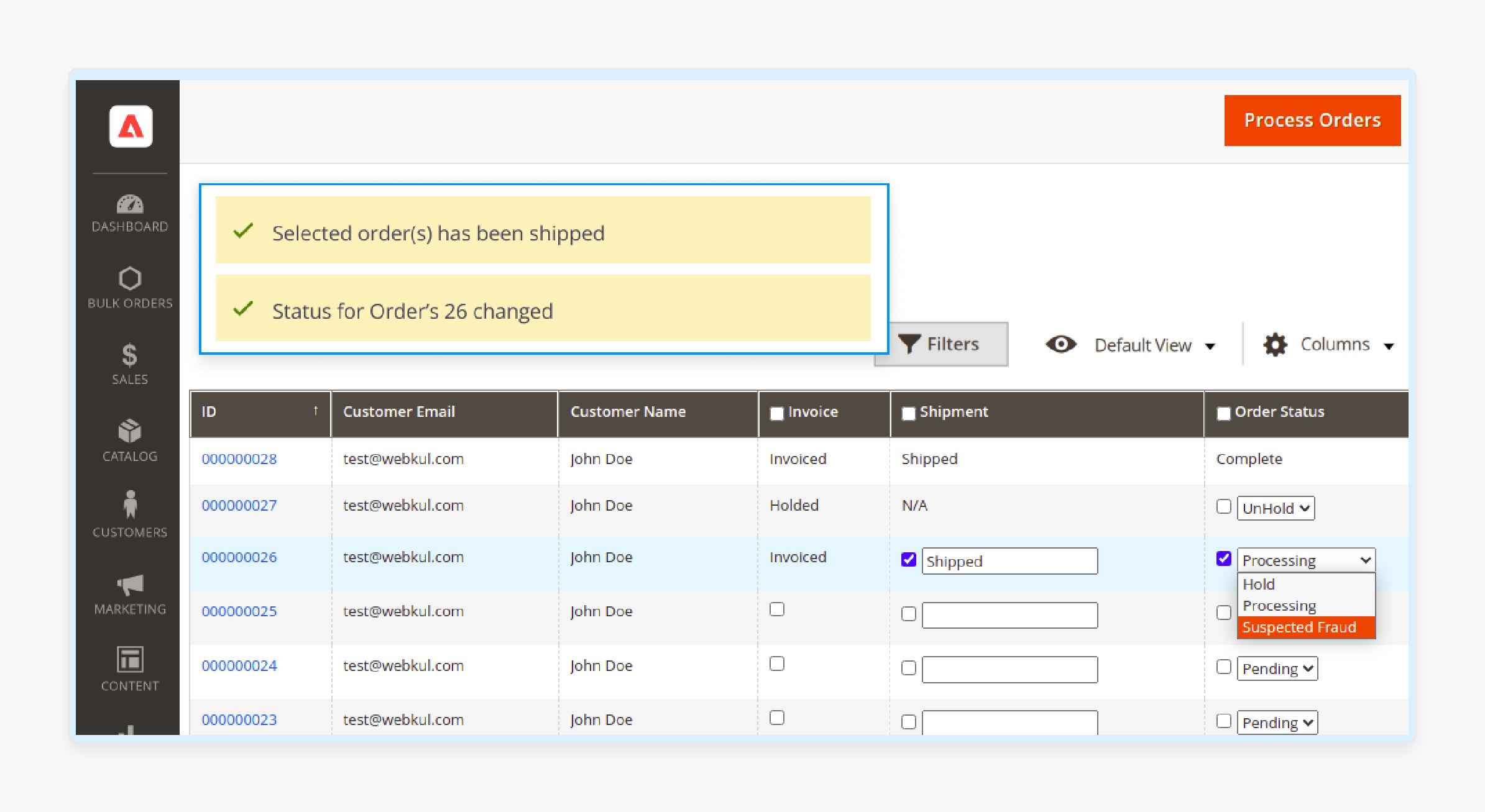Check the order status box for order 000000024
This screenshot has height=812, width=1485.
[x=1223, y=667]
